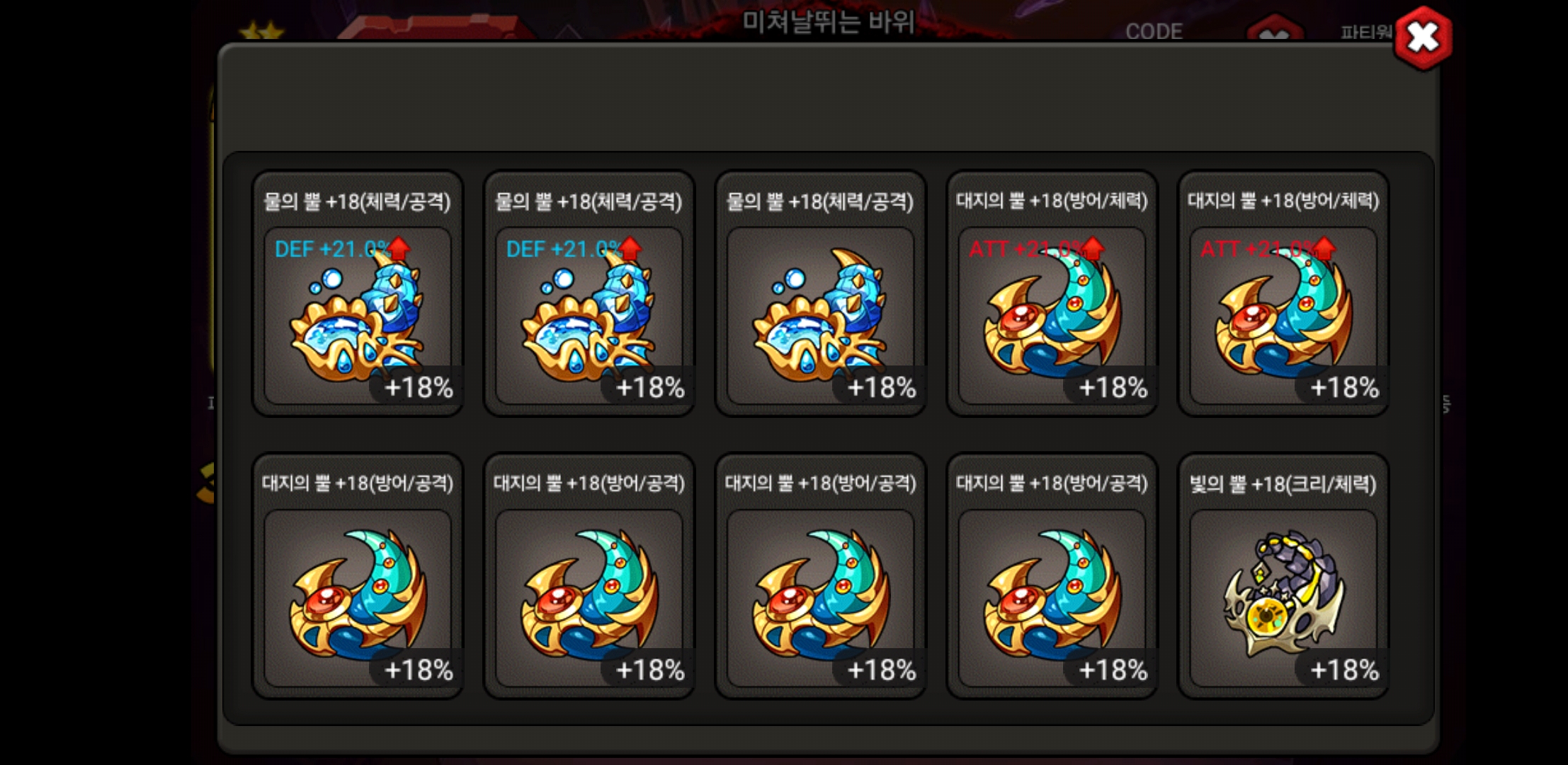Select second 대지의 뿔 (방어/체력) with ATT bonus
This screenshot has height=765, width=1568.
tap(1283, 316)
